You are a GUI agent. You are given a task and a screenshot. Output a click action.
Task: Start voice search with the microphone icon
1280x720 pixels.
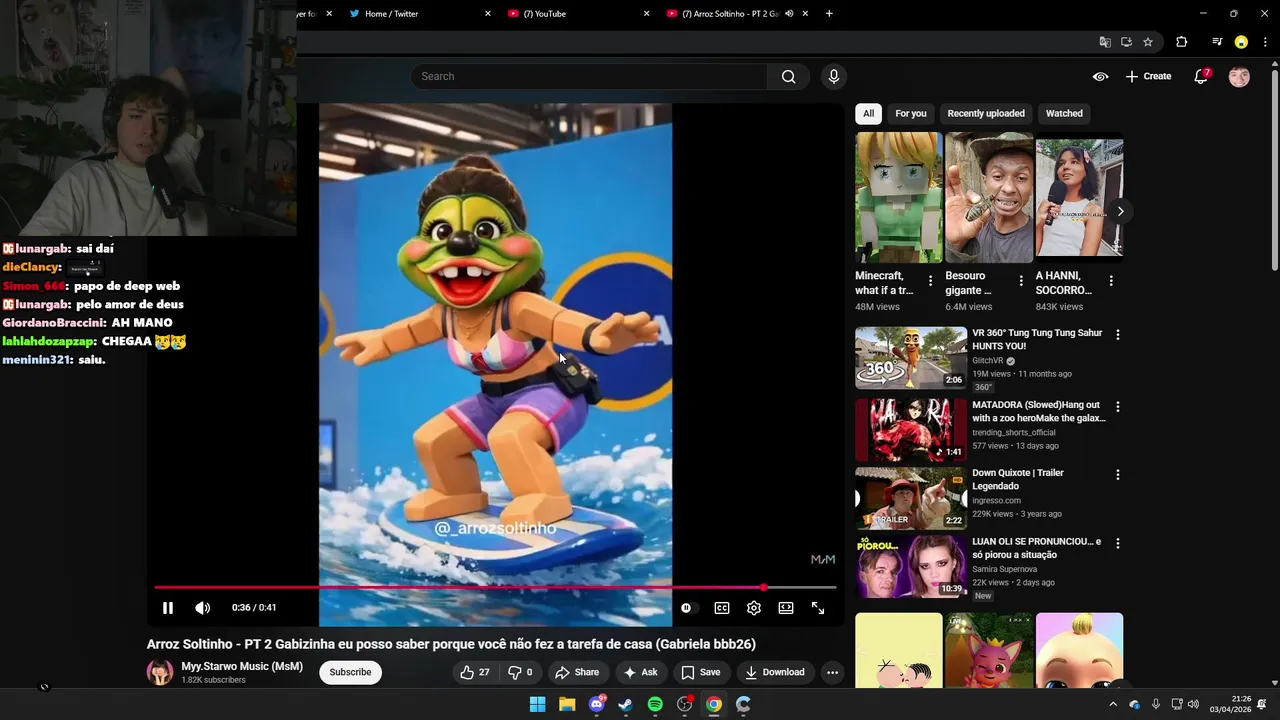833,76
